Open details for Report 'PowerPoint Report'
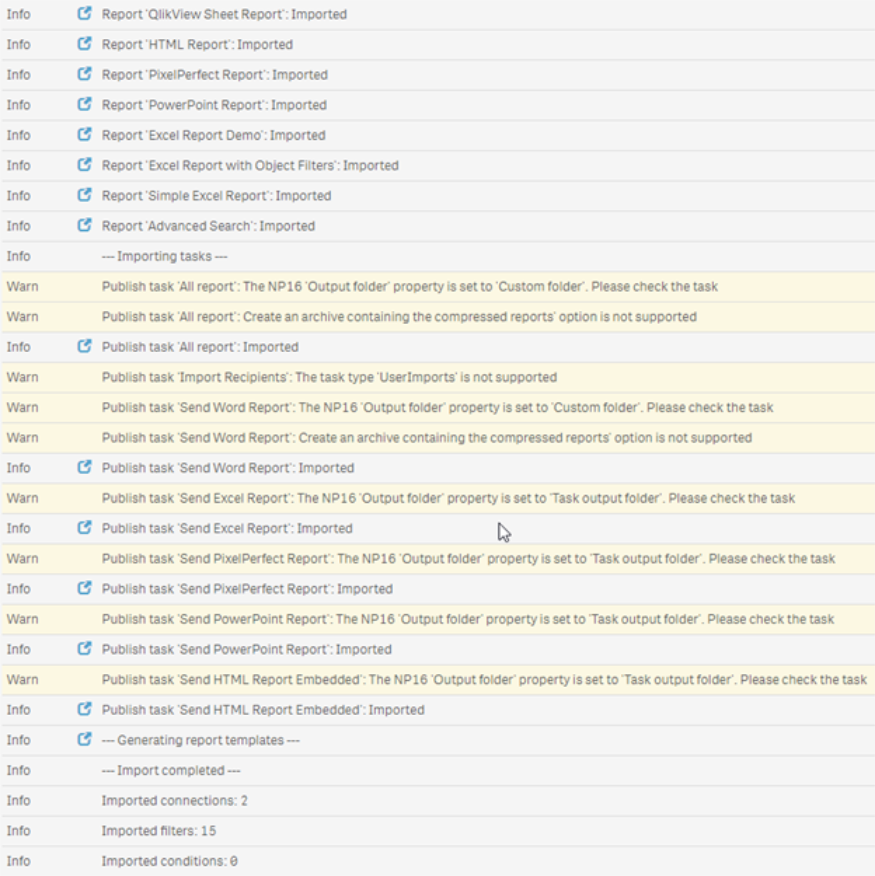 pos(85,104)
